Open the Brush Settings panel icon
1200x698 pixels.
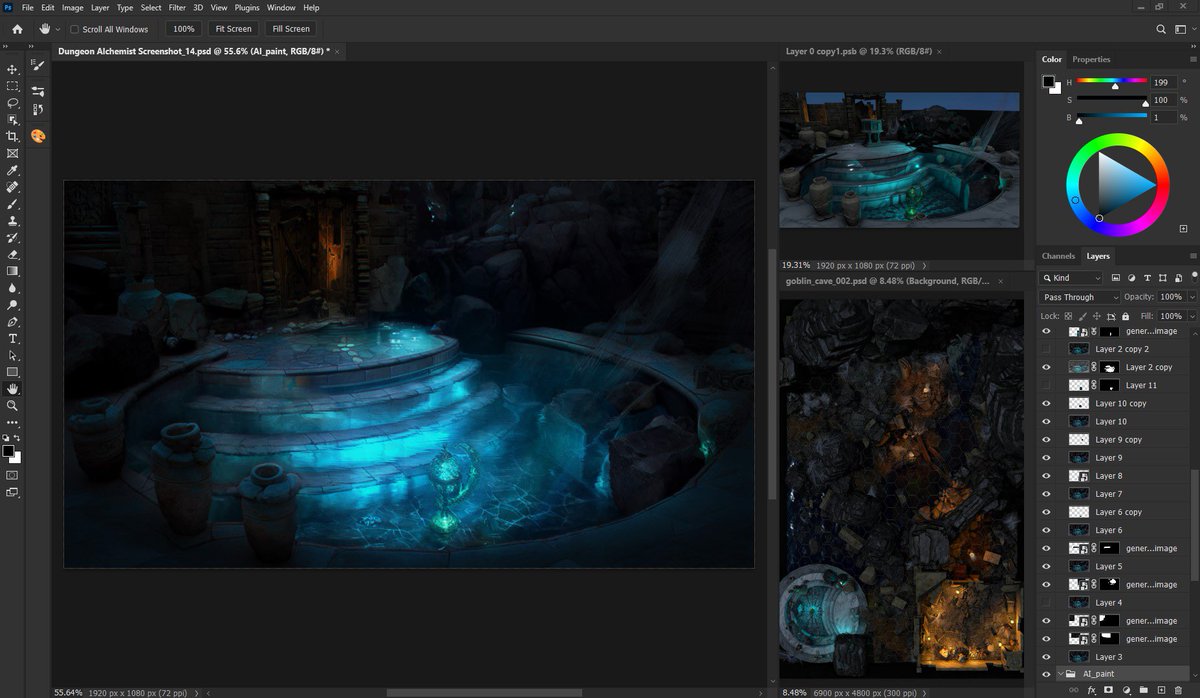(x=38, y=64)
